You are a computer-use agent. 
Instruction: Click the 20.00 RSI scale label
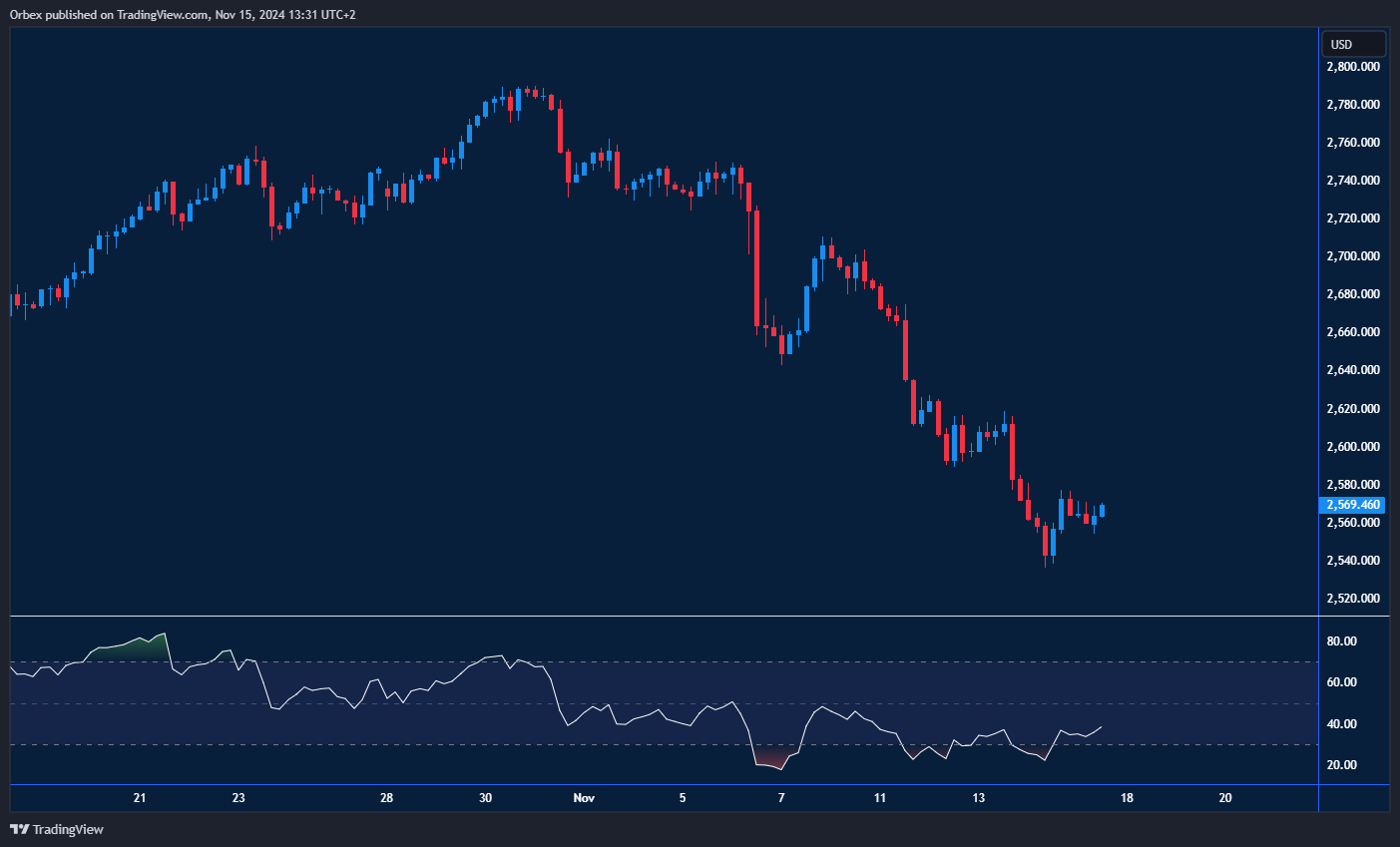tap(1341, 765)
